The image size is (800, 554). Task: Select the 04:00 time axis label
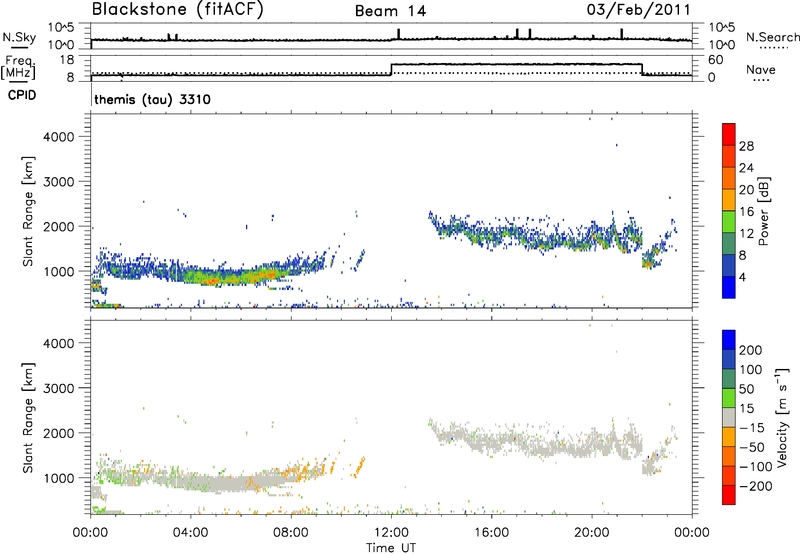190,533
